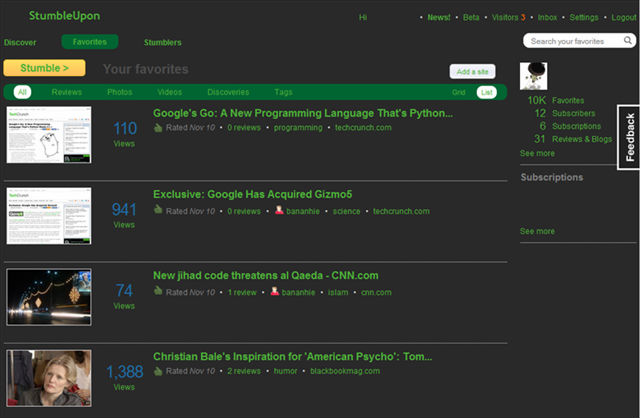Click CNN jihad article thumbnail
640x418 pixels.
click(49, 297)
